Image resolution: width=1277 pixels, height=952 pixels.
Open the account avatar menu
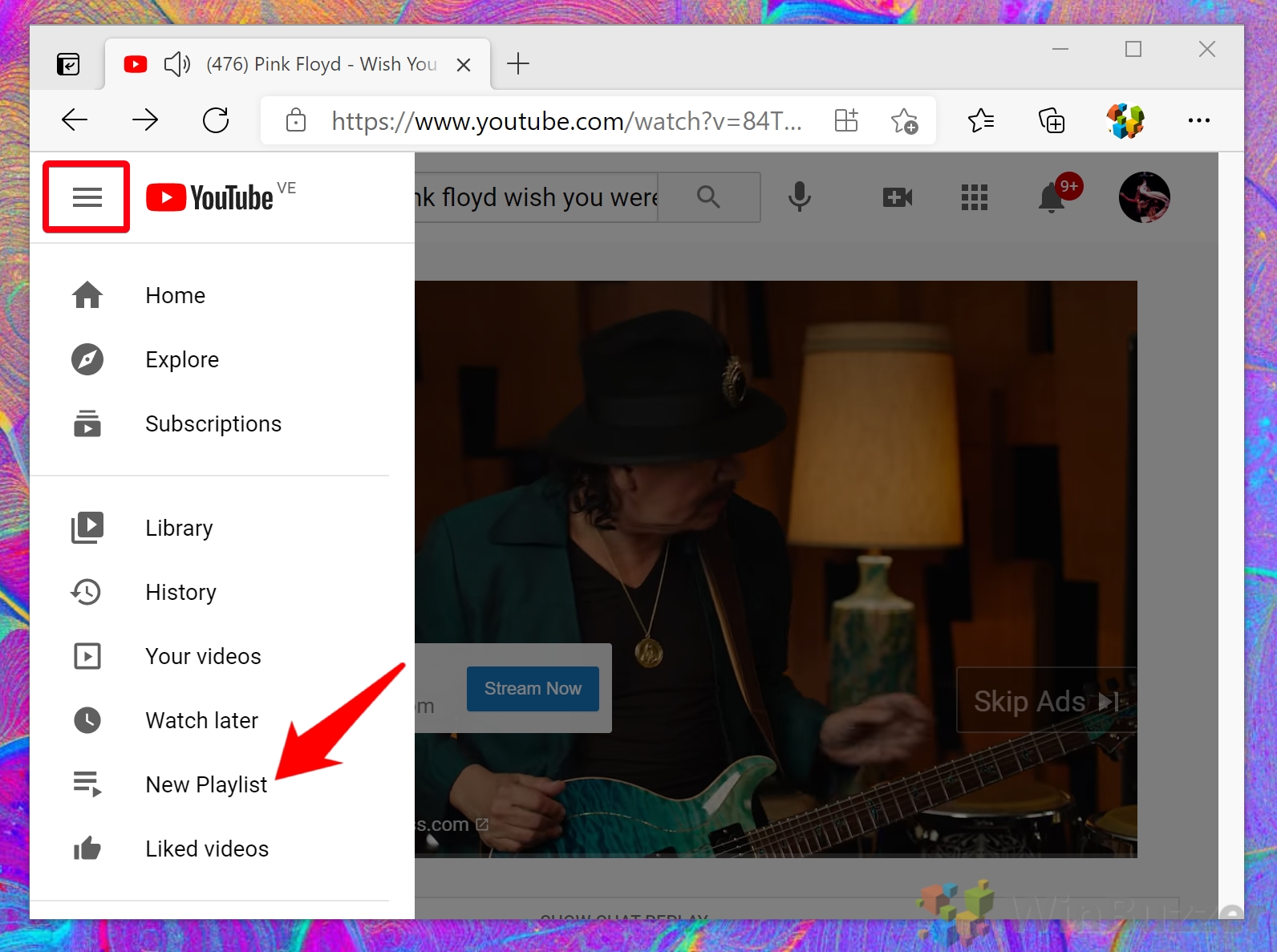[x=1145, y=197]
